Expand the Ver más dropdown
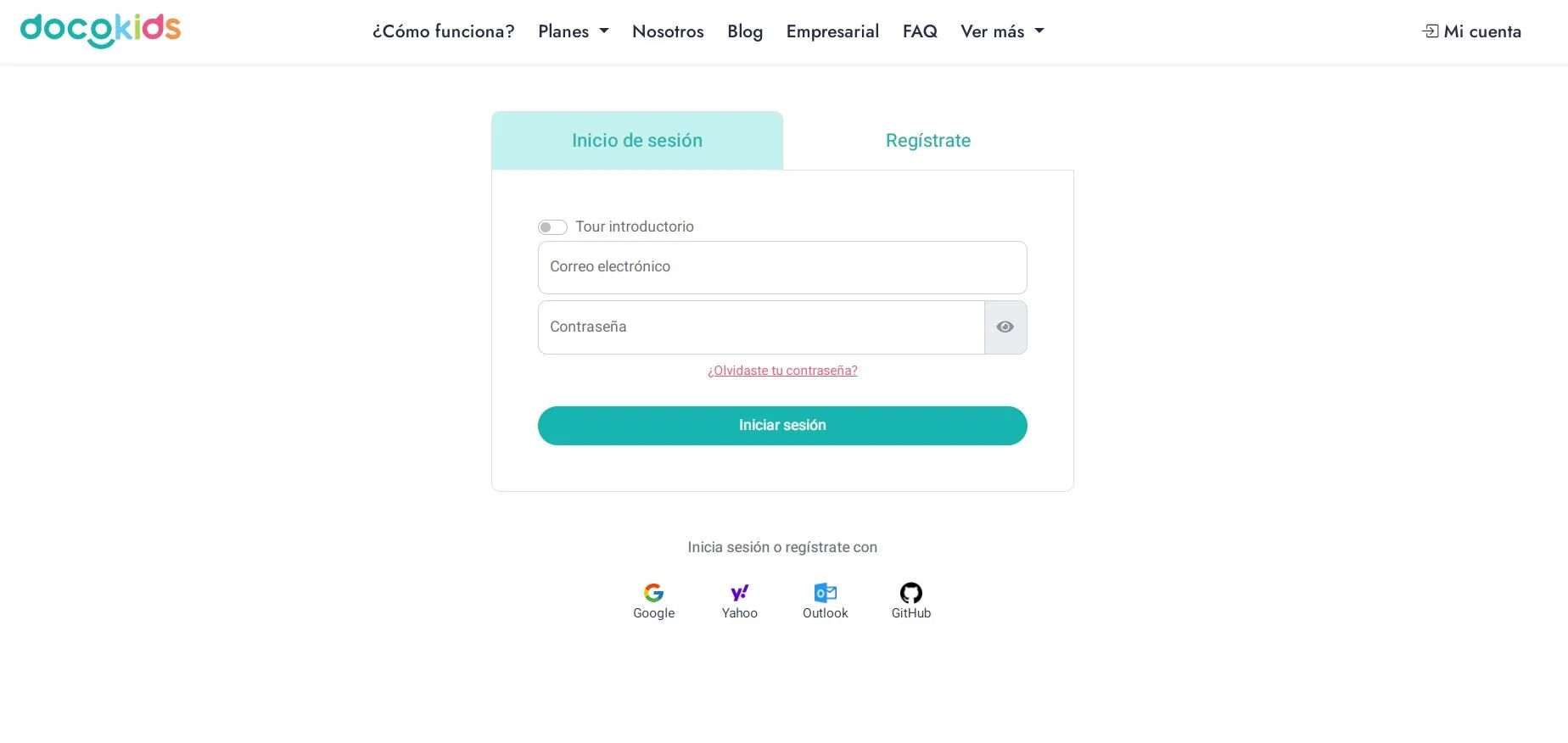The width and height of the screenshot is (1568, 743). 1001,31
